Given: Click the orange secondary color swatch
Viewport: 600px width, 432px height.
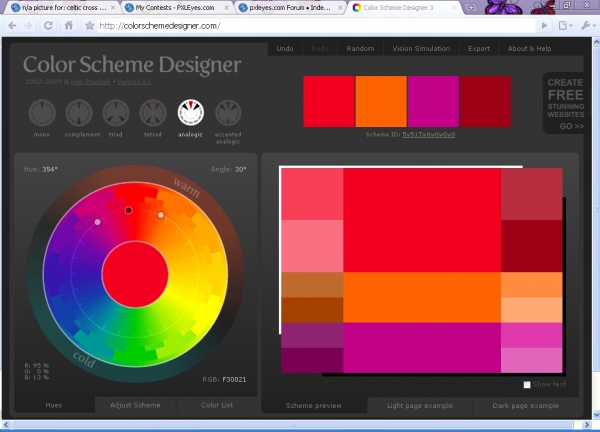Looking at the screenshot, I should tap(381, 101).
